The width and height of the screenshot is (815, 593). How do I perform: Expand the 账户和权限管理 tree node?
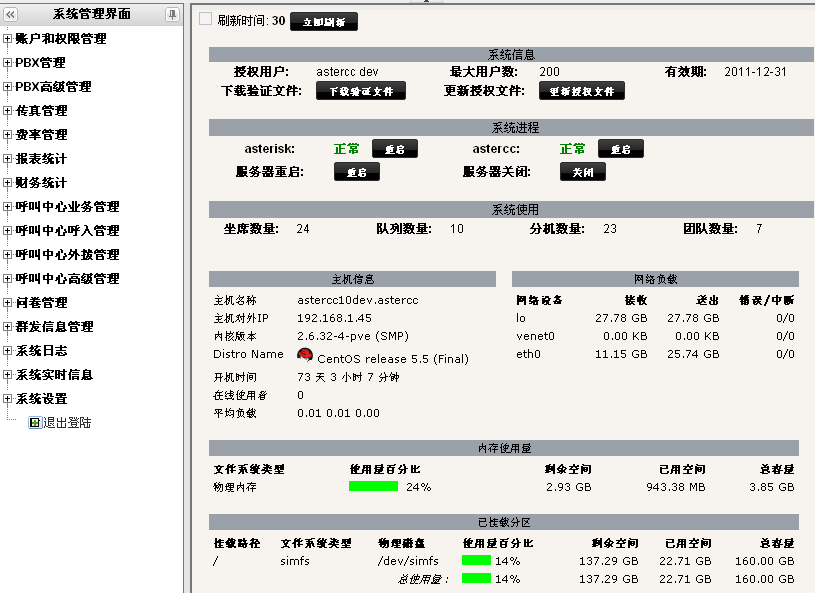[x=8, y=39]
